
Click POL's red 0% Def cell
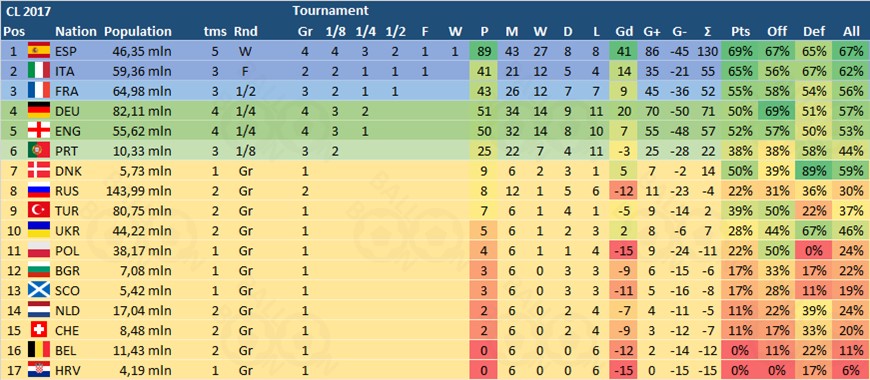click(814, 251)
